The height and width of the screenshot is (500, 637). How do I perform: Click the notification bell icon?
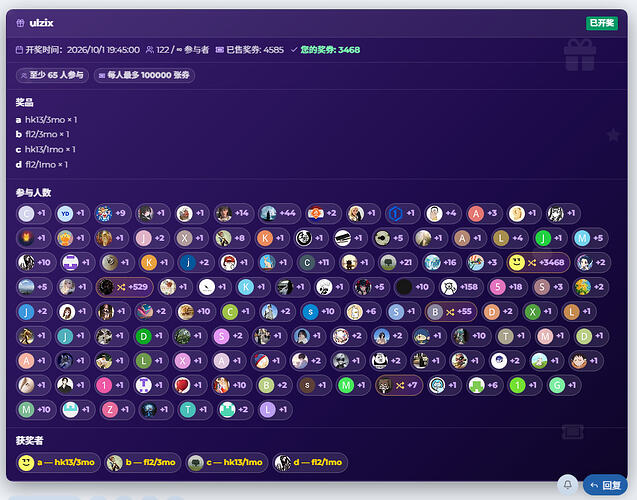pos(568,484)
